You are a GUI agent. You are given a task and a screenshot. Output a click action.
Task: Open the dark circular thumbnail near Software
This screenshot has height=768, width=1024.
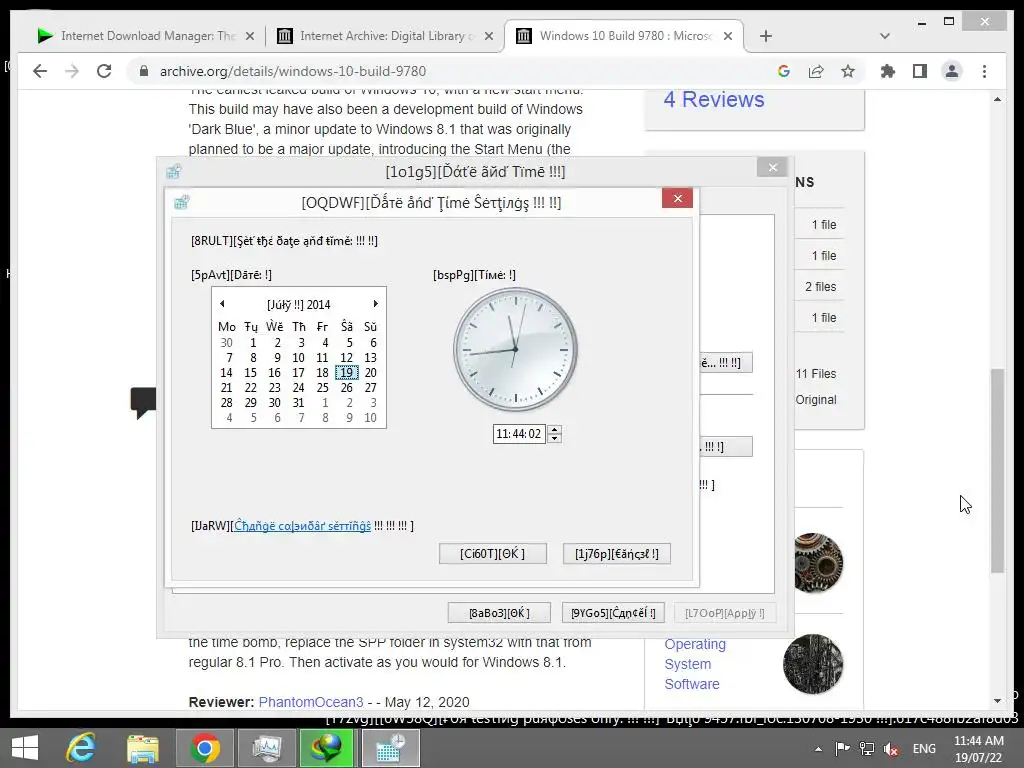(813, 664)
